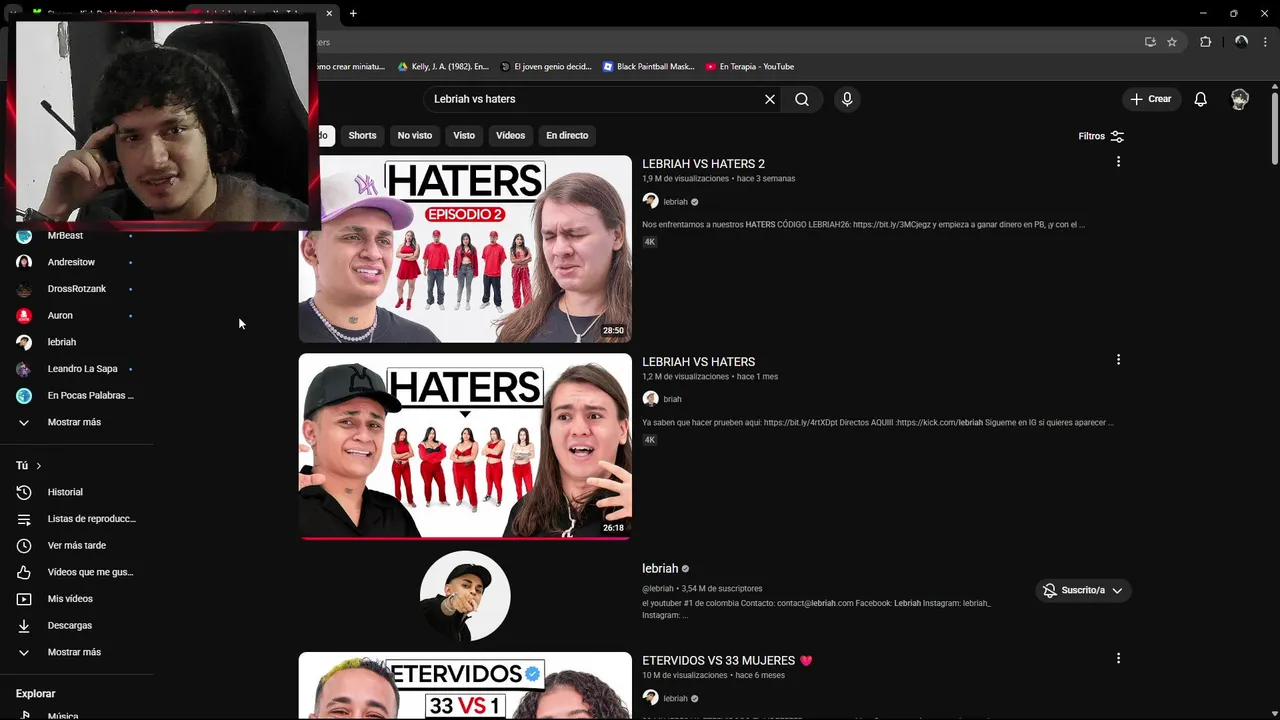Open the LEBRIAH VS HATERS 2 title
The image size is (1280, 720).
703,164
